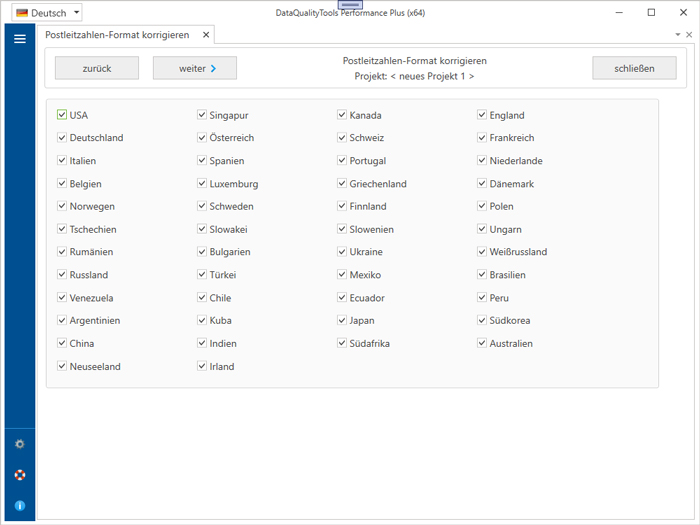The height and width of the screenshot is (525, 700).
Task: Click the weiter button
Action: point(194,68)
